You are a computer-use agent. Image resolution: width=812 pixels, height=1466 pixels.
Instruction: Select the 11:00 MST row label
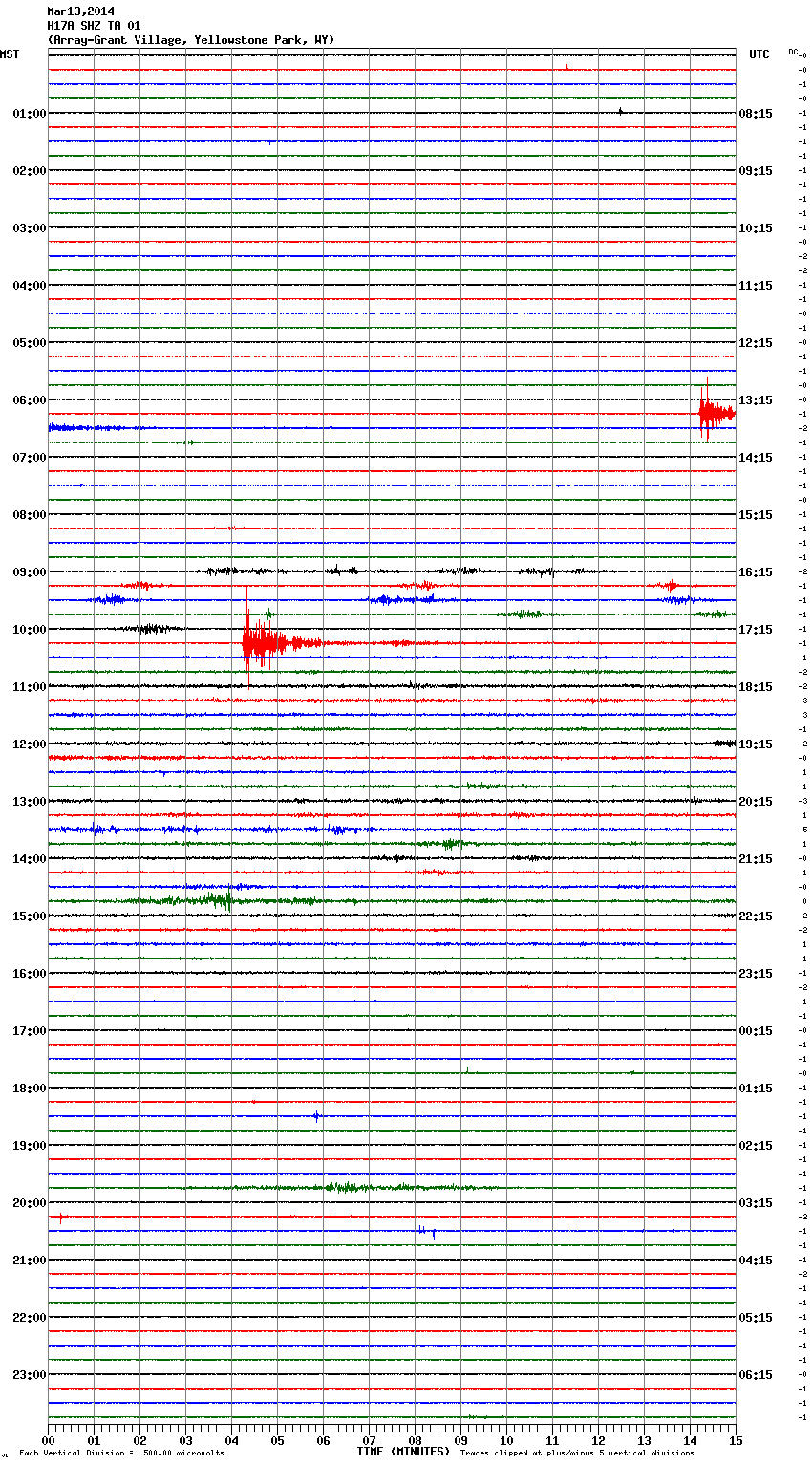click(x=30, y=687)
